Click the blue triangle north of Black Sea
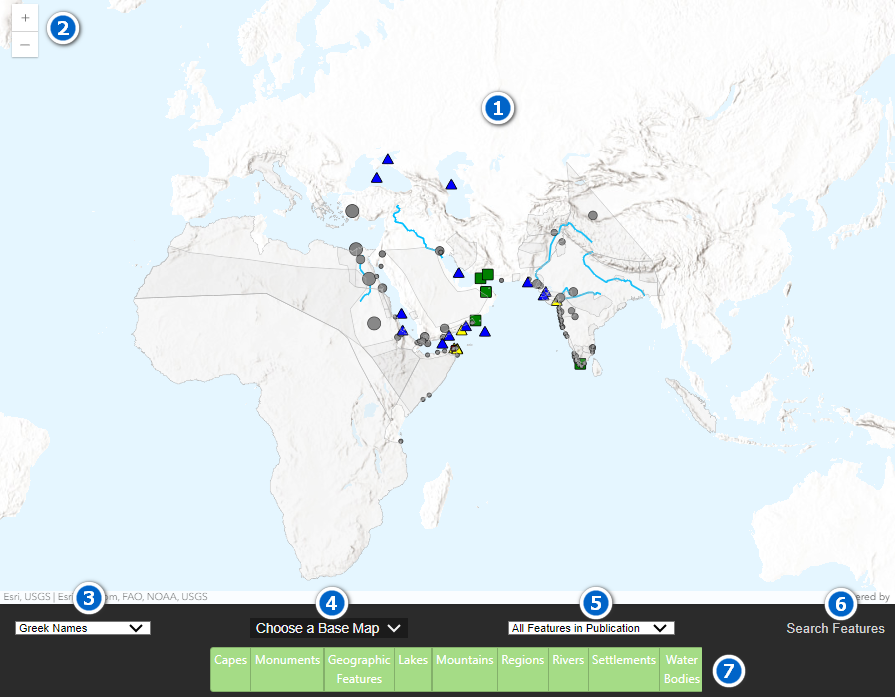The width and height of the screenshot is (895, 697). click(x=387, y=159)
